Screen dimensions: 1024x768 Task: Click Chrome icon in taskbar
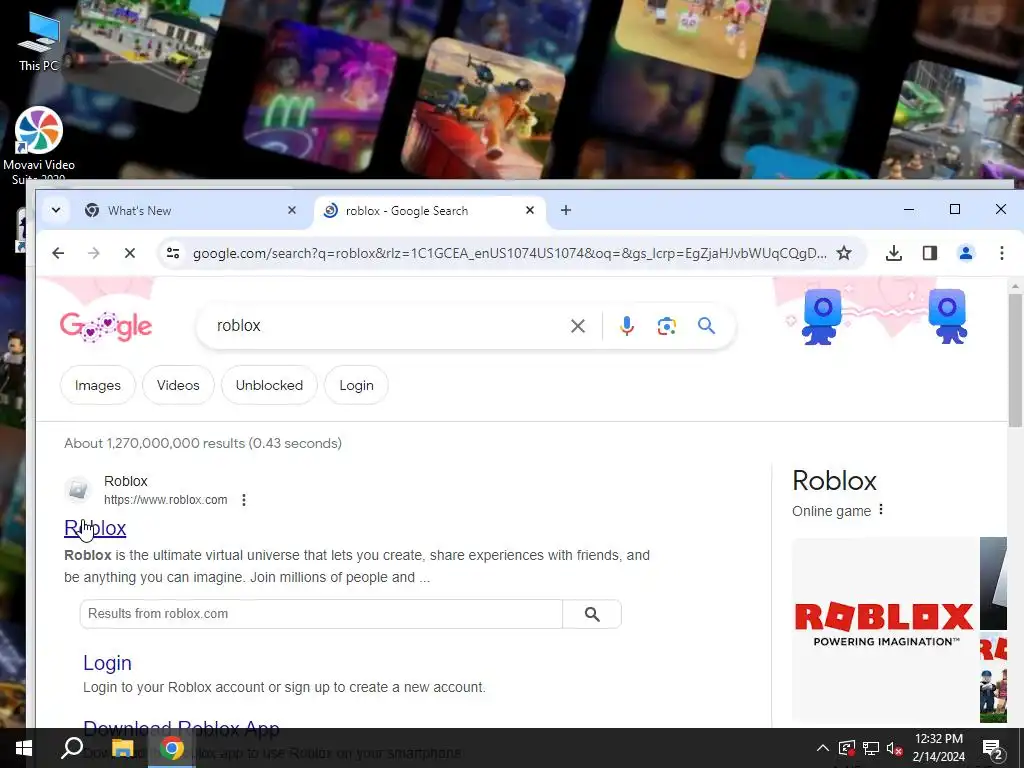pyautogui.click(x=172, y=748)
